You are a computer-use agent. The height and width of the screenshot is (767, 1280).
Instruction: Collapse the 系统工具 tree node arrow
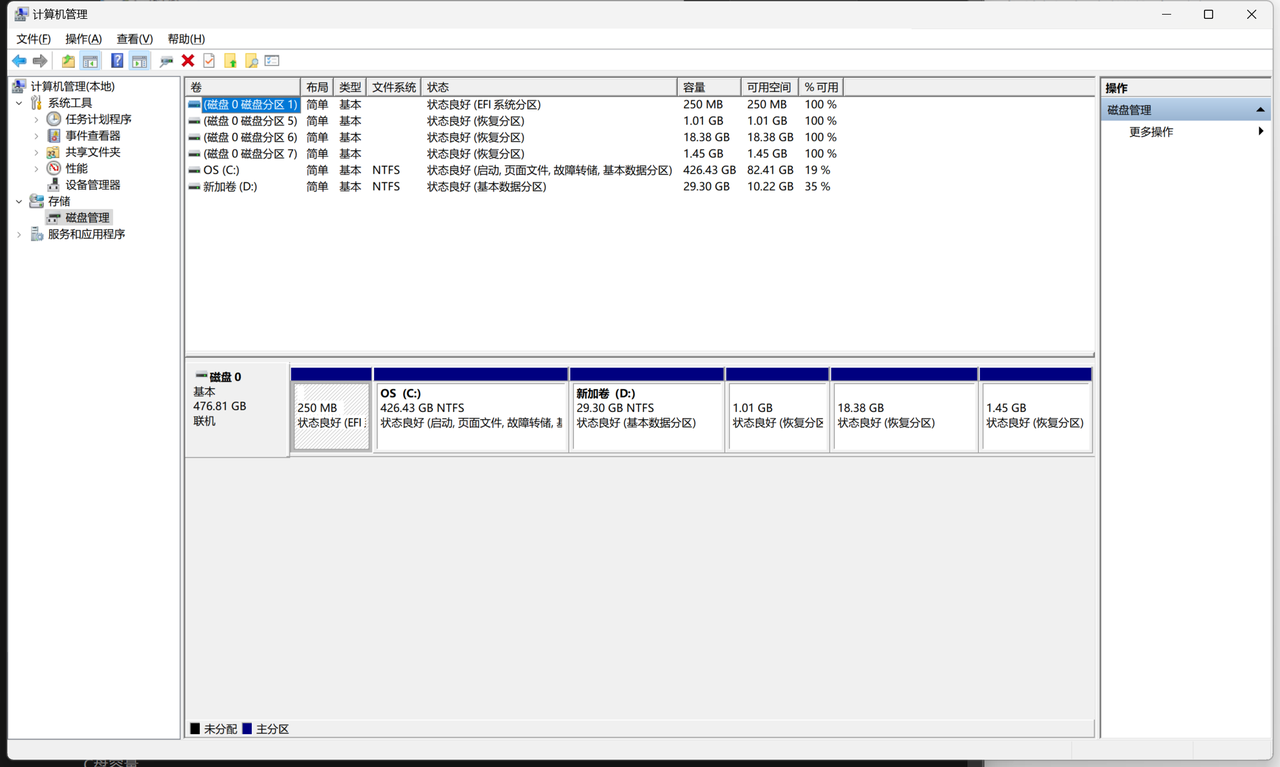pyautogui.click(x=19, y=103)
